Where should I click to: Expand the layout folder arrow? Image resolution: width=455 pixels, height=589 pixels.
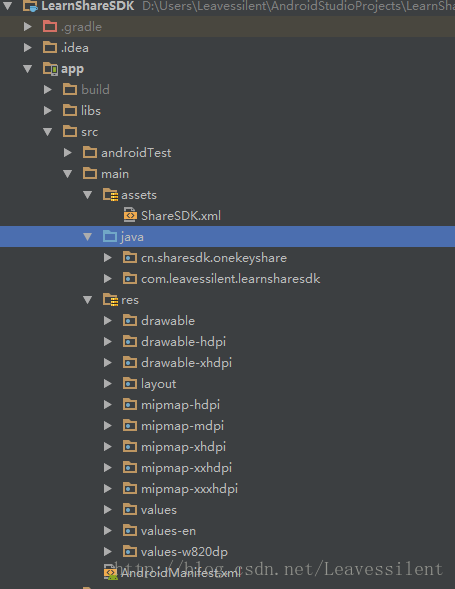(x=107, y=384)
